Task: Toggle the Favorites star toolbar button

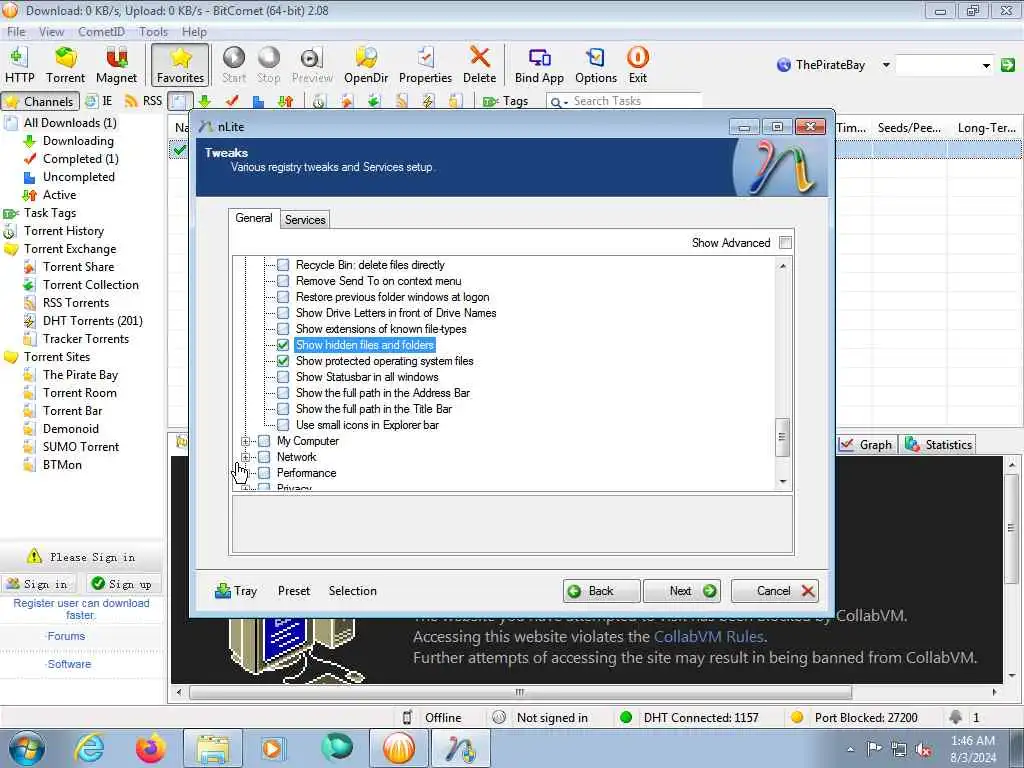Action: [180, 65]
